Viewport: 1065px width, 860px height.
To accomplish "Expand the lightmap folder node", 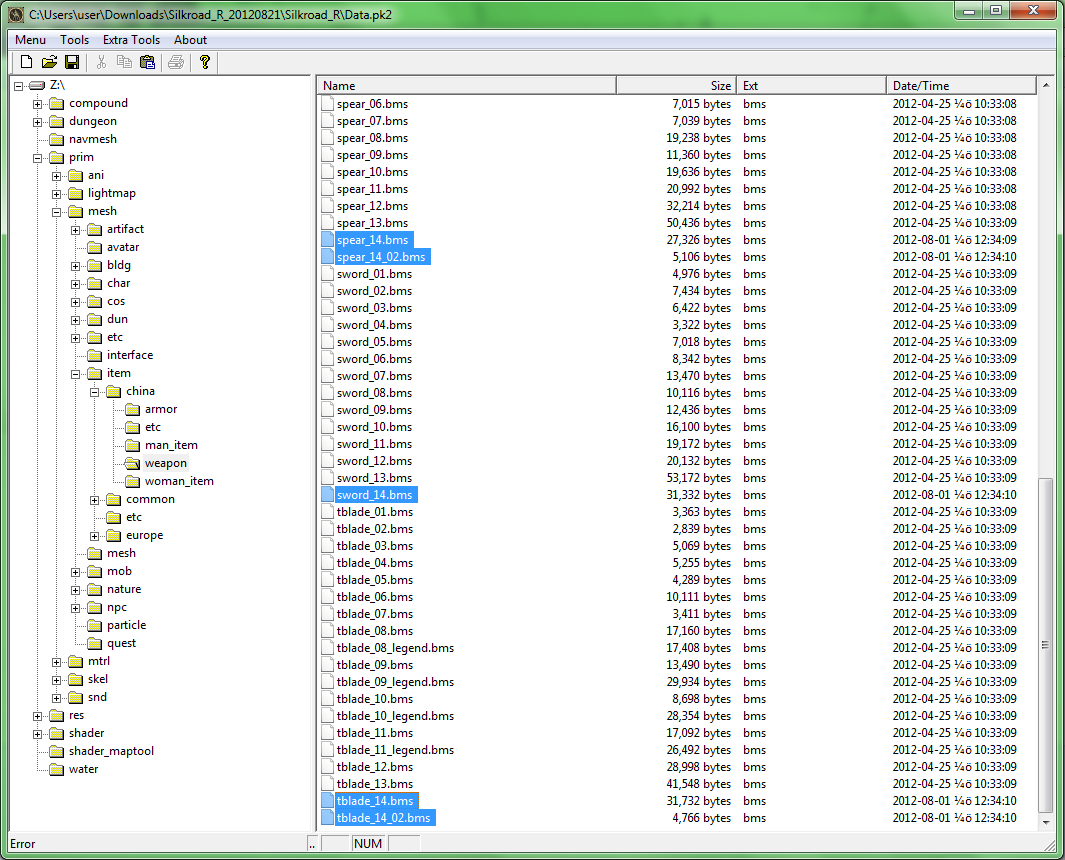I will [56, 194].
